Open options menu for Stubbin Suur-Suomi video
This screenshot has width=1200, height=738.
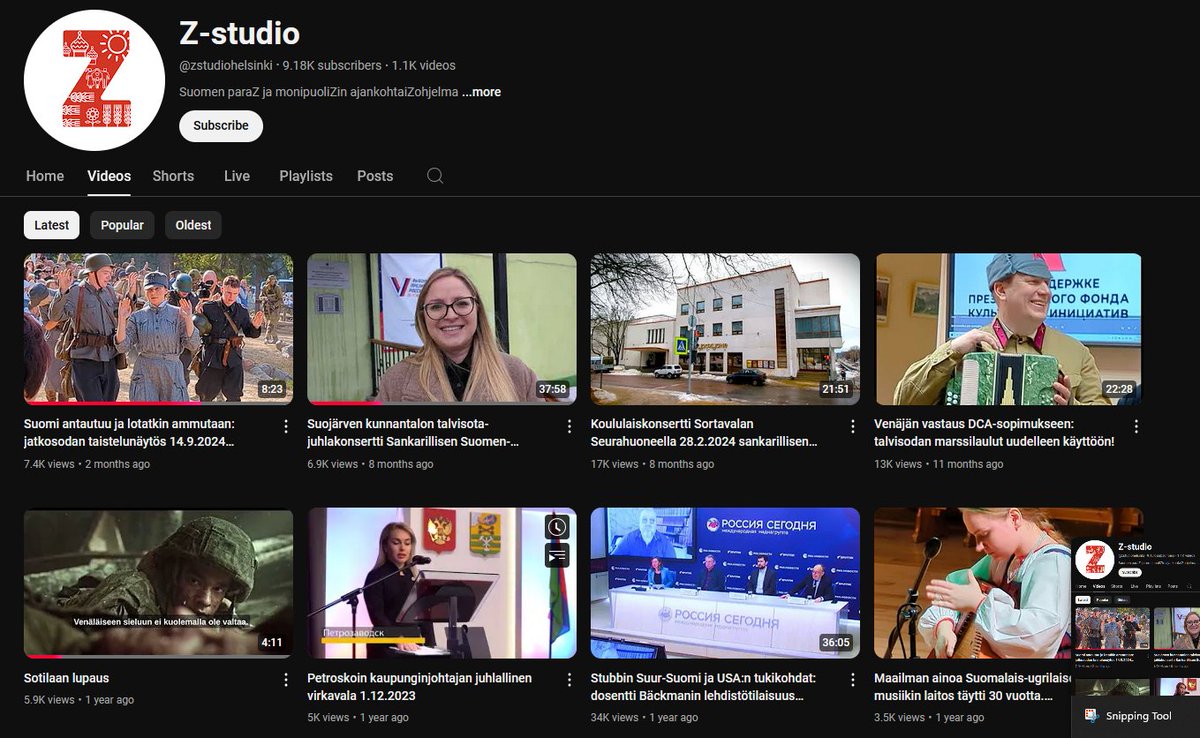tap(852, 681)
